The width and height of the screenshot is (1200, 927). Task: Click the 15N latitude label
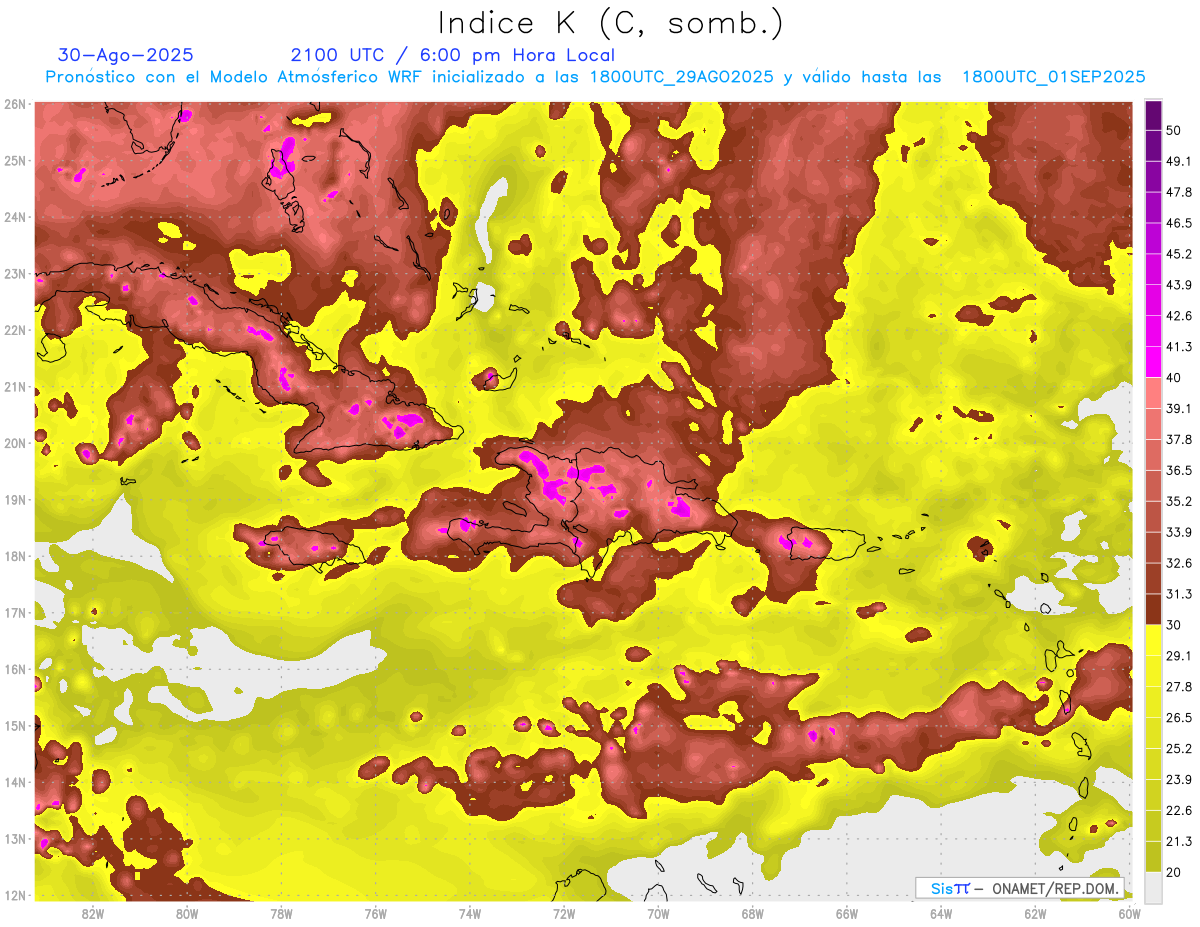(x=15, y=725)
